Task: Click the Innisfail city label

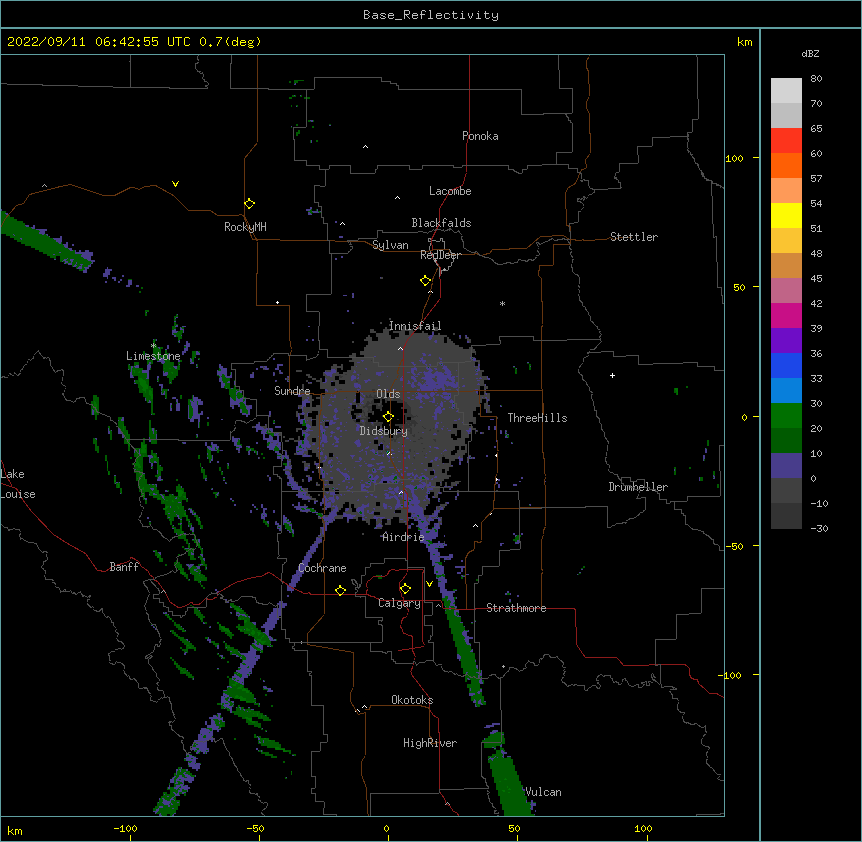Action: (415, 326)
